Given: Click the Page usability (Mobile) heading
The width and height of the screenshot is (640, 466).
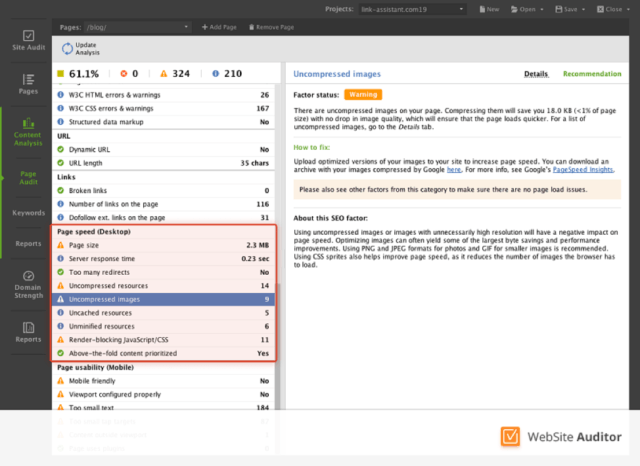Looking at the screenshot, I should [96, 367].
